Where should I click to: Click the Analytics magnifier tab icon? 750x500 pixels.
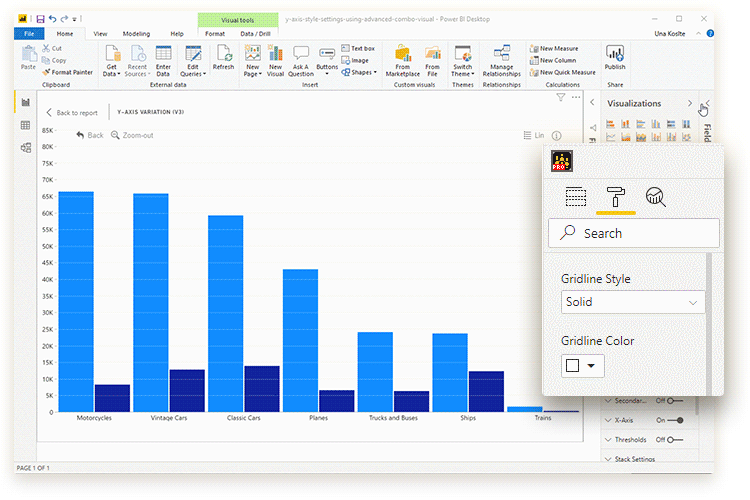coord(655,197)
